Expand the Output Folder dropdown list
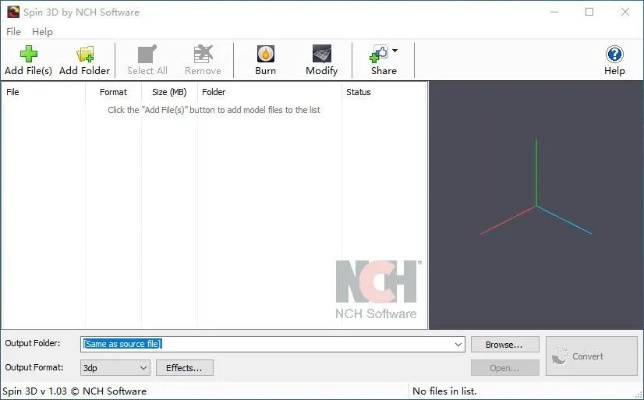 [458, 344]
